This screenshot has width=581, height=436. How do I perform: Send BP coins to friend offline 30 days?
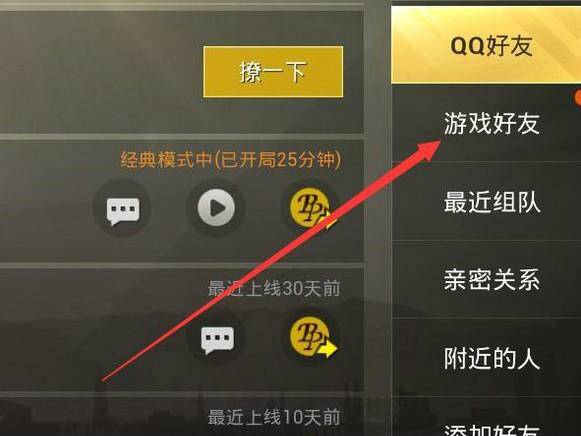pyautogui.click(x=311, y=338)
